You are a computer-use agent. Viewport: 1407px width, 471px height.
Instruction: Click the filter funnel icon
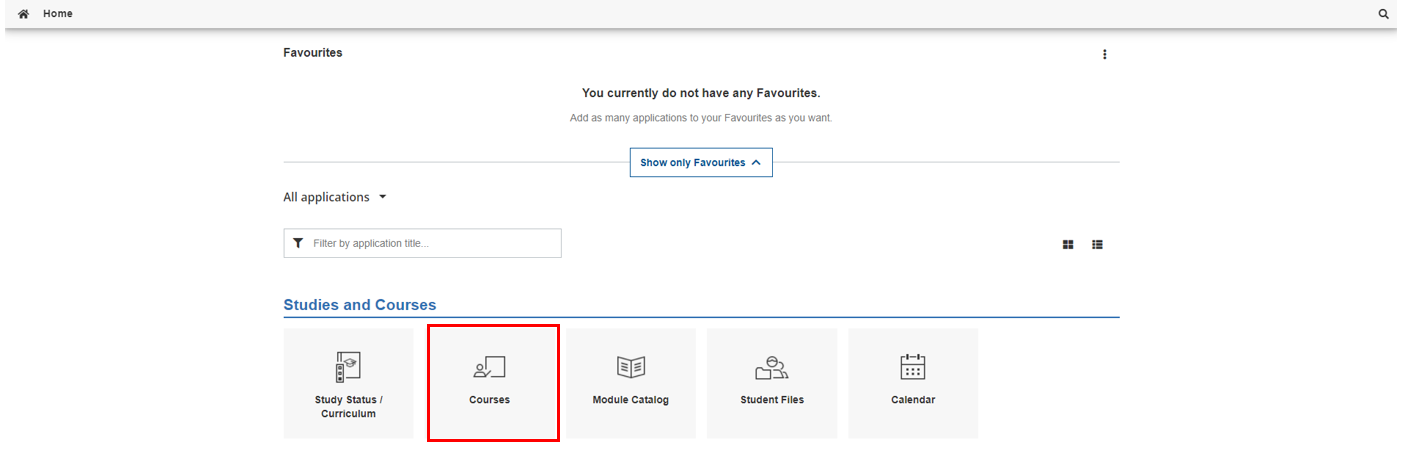pos(298,243)
